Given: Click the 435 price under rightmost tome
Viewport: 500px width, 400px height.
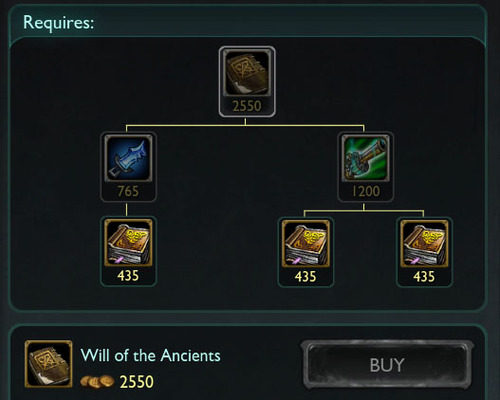Looking at the screenshot, I should pyautogui.click(x=424, y=276).
